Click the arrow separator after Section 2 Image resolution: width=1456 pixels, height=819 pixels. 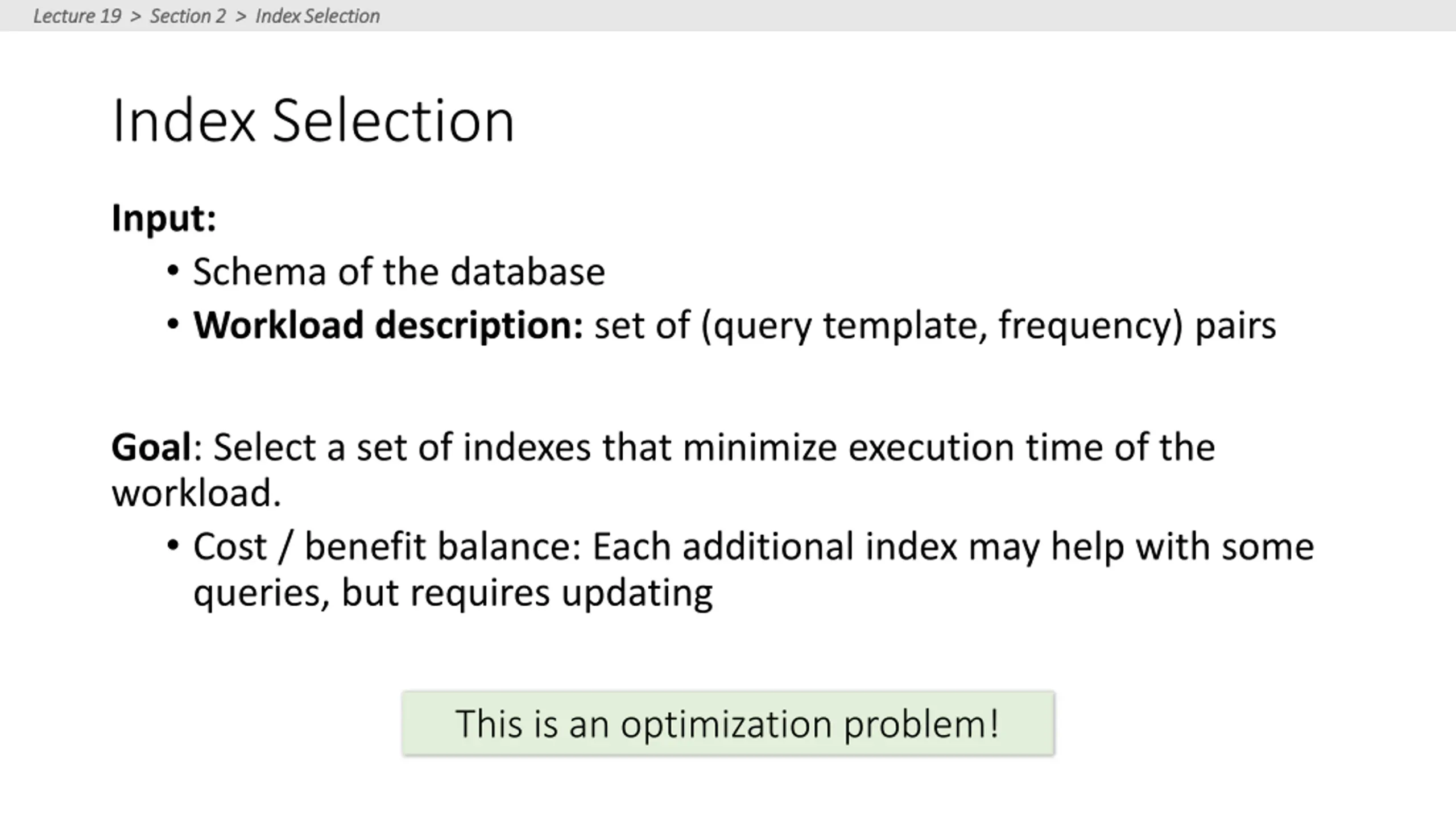[241, 16]
